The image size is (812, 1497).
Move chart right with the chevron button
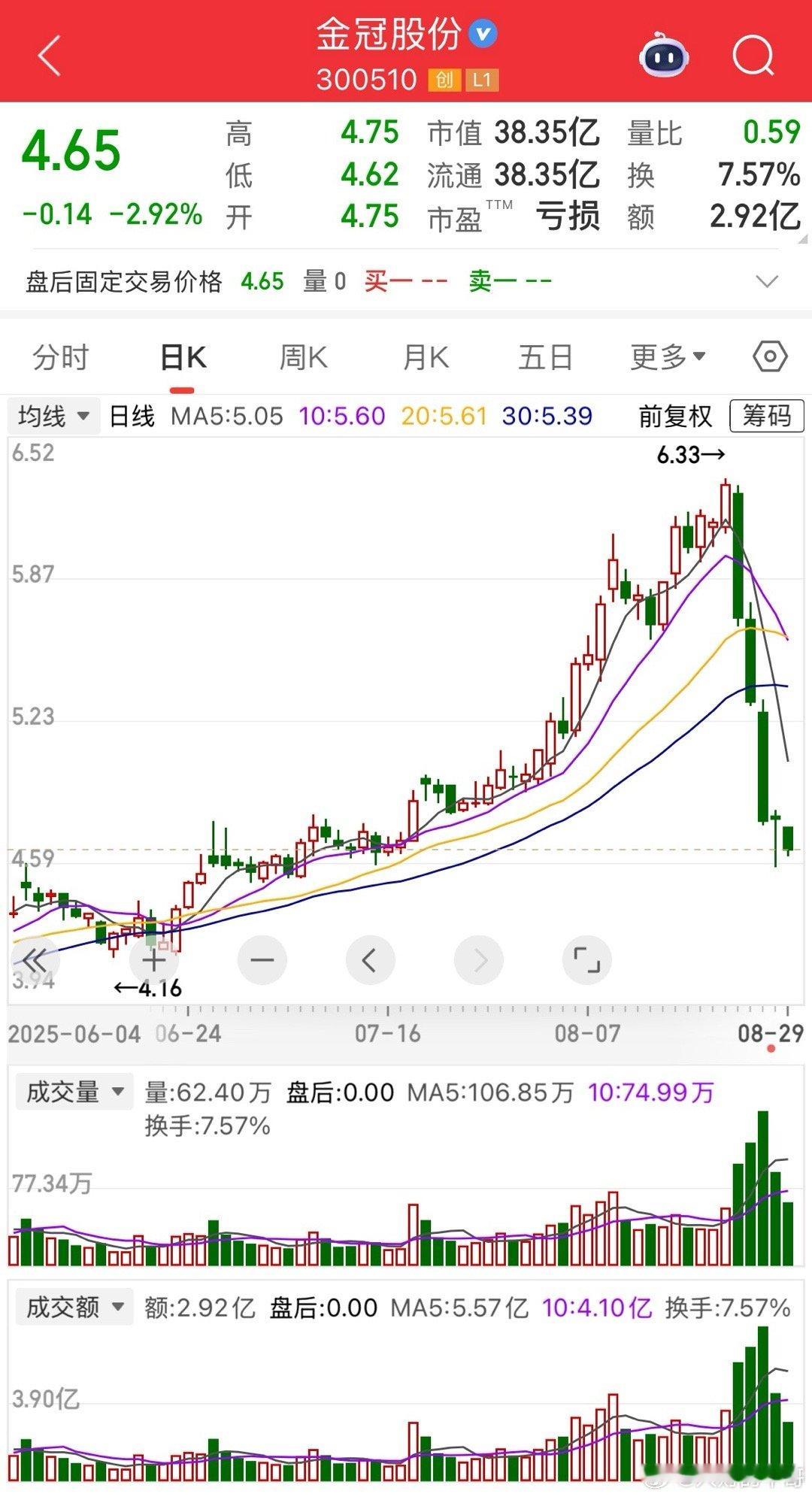point(479,960)
